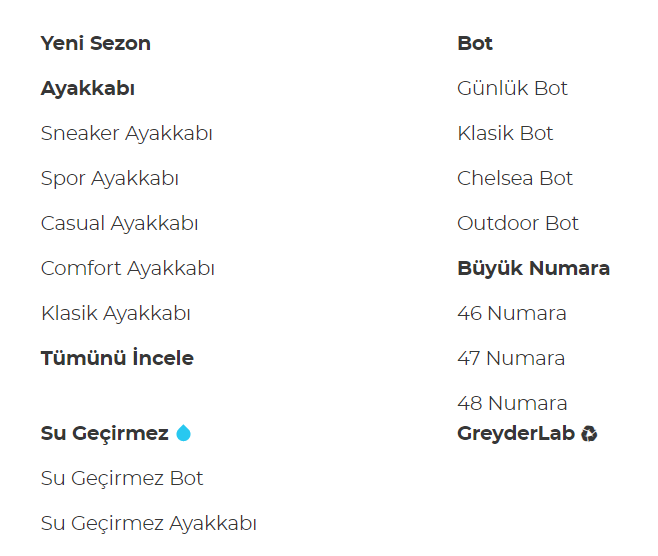Navigate to Chelsea Bot
The width and height of the screenshot is (658, 556).
coord(515,178)
